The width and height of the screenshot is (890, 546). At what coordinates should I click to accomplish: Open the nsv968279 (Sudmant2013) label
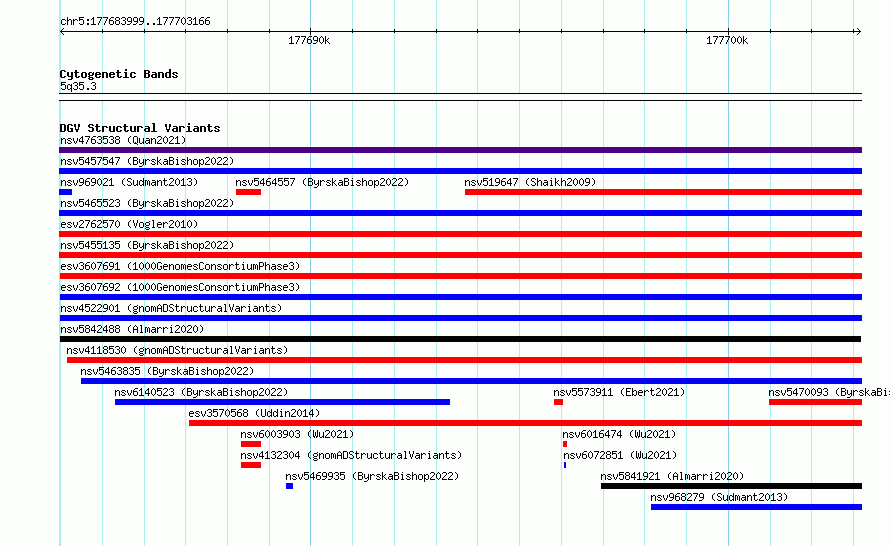point(719,497)
